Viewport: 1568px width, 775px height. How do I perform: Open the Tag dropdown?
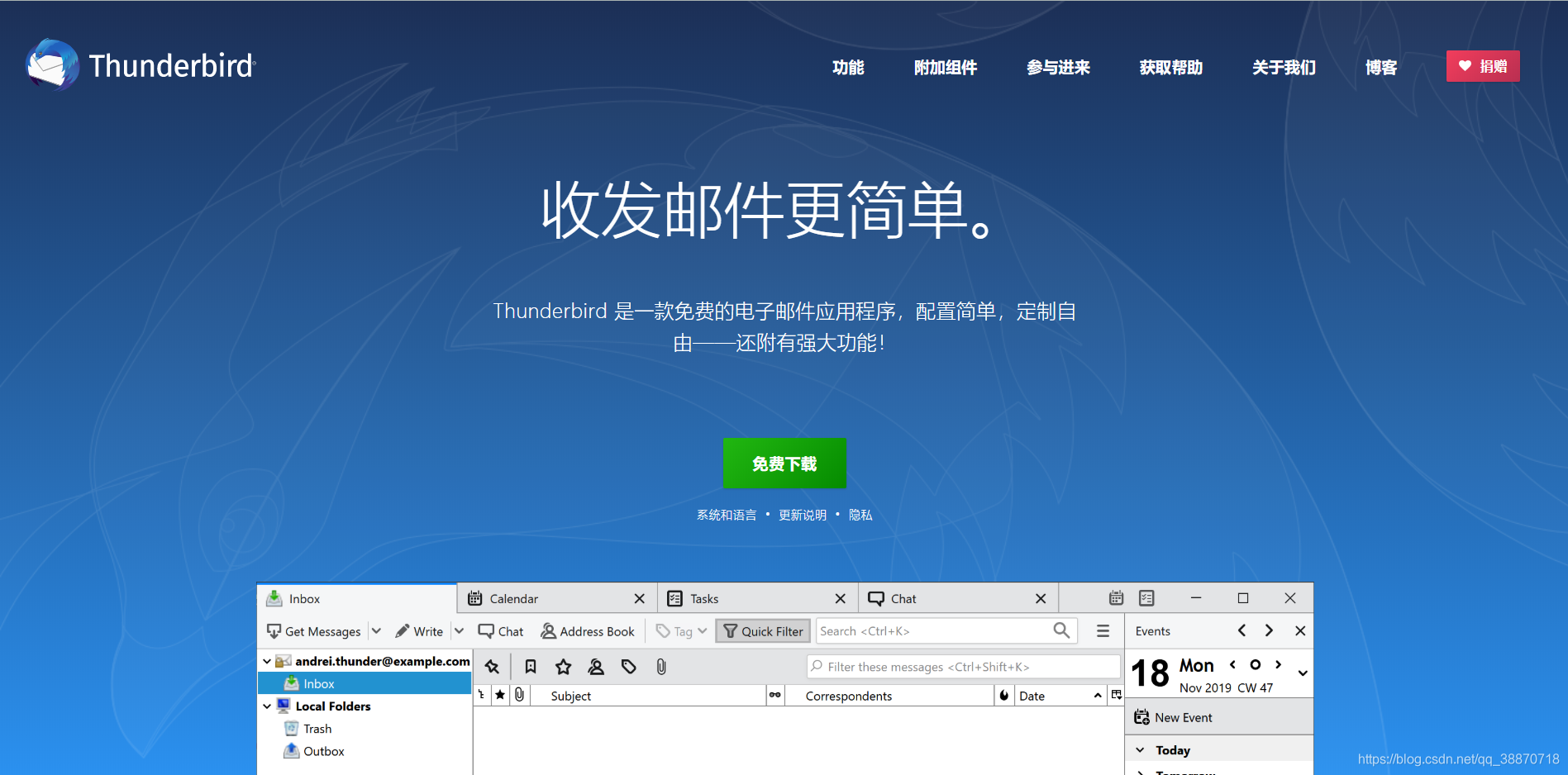click(x=681, y=631)
